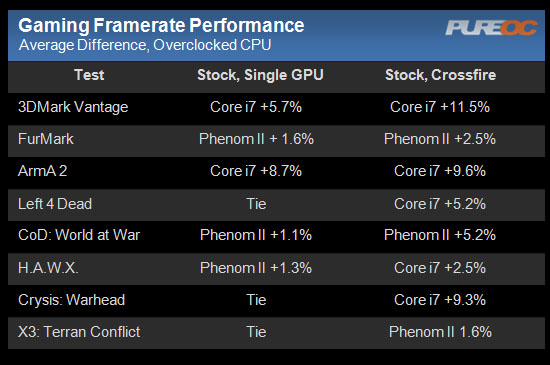Click the CoD: World at War label
The width and height of the screenshot is (550, 365).
click(x=79, y=235)
